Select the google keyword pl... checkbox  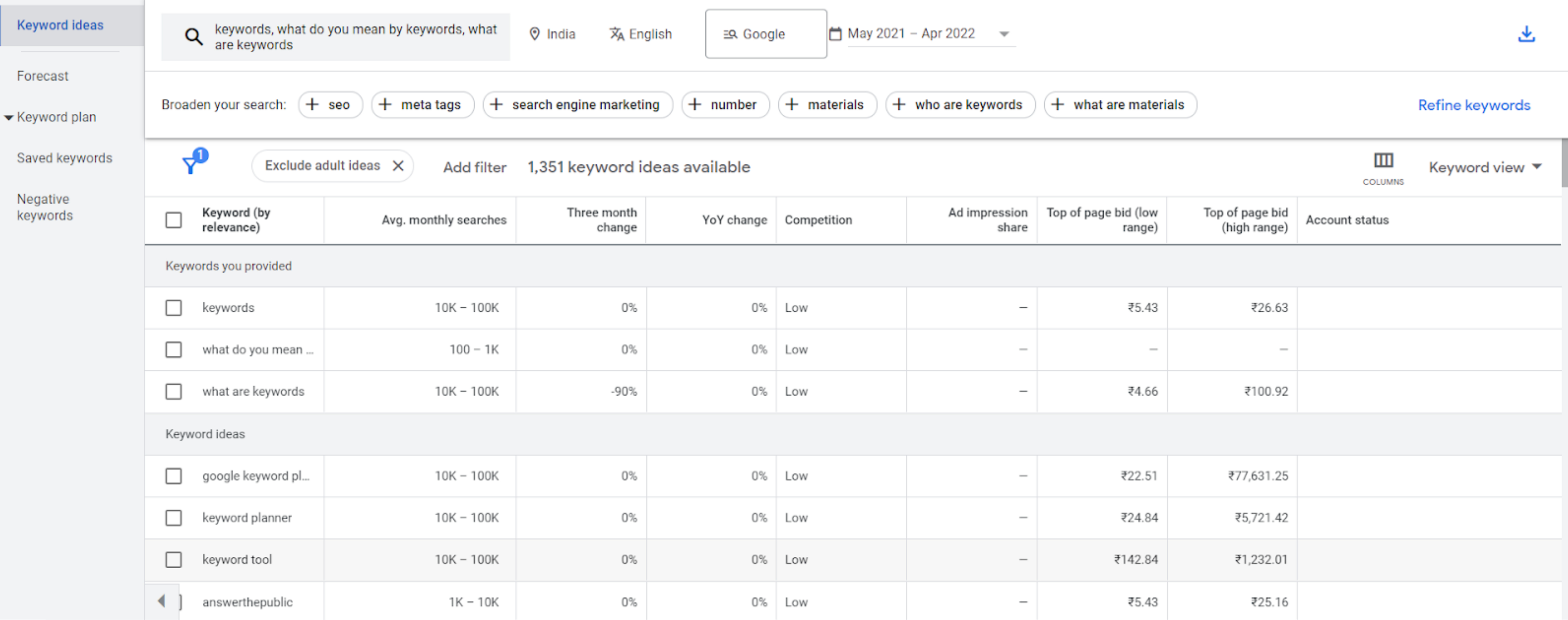click(x=173, y=475)
